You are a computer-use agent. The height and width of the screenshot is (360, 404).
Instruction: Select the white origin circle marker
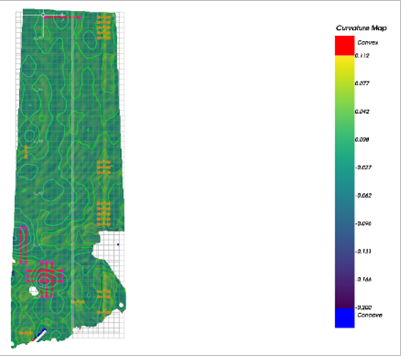point(43,15)
